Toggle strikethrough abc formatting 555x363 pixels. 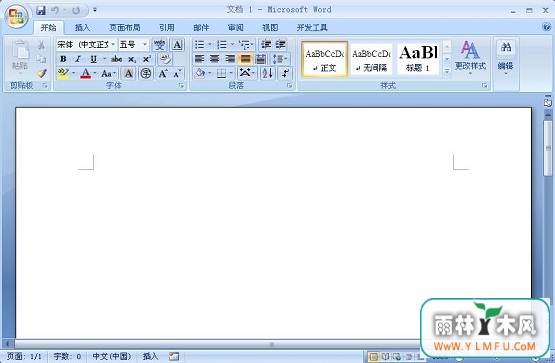click(116, 59)
